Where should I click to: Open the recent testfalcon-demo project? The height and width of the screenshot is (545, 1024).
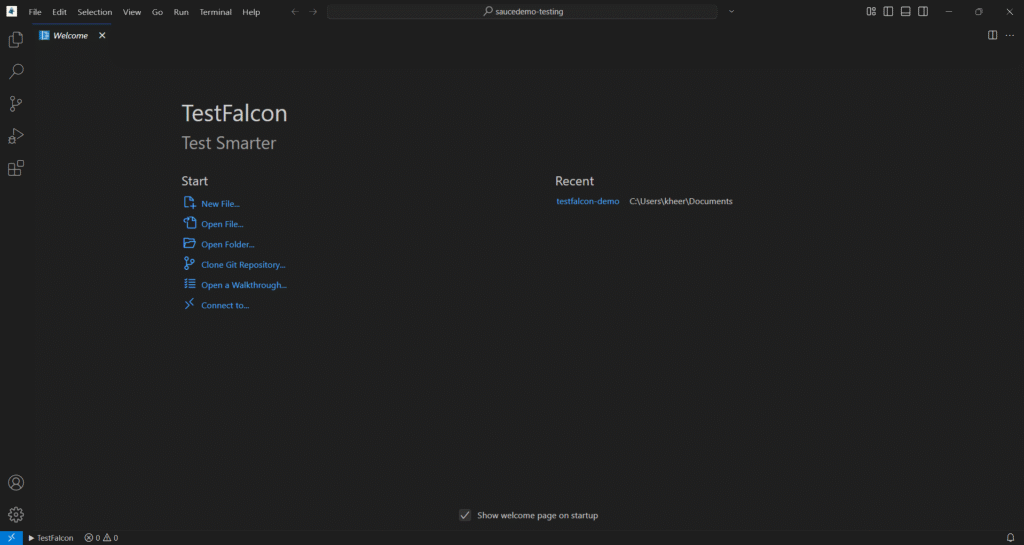pyautogui.click(x=587, y=201)
